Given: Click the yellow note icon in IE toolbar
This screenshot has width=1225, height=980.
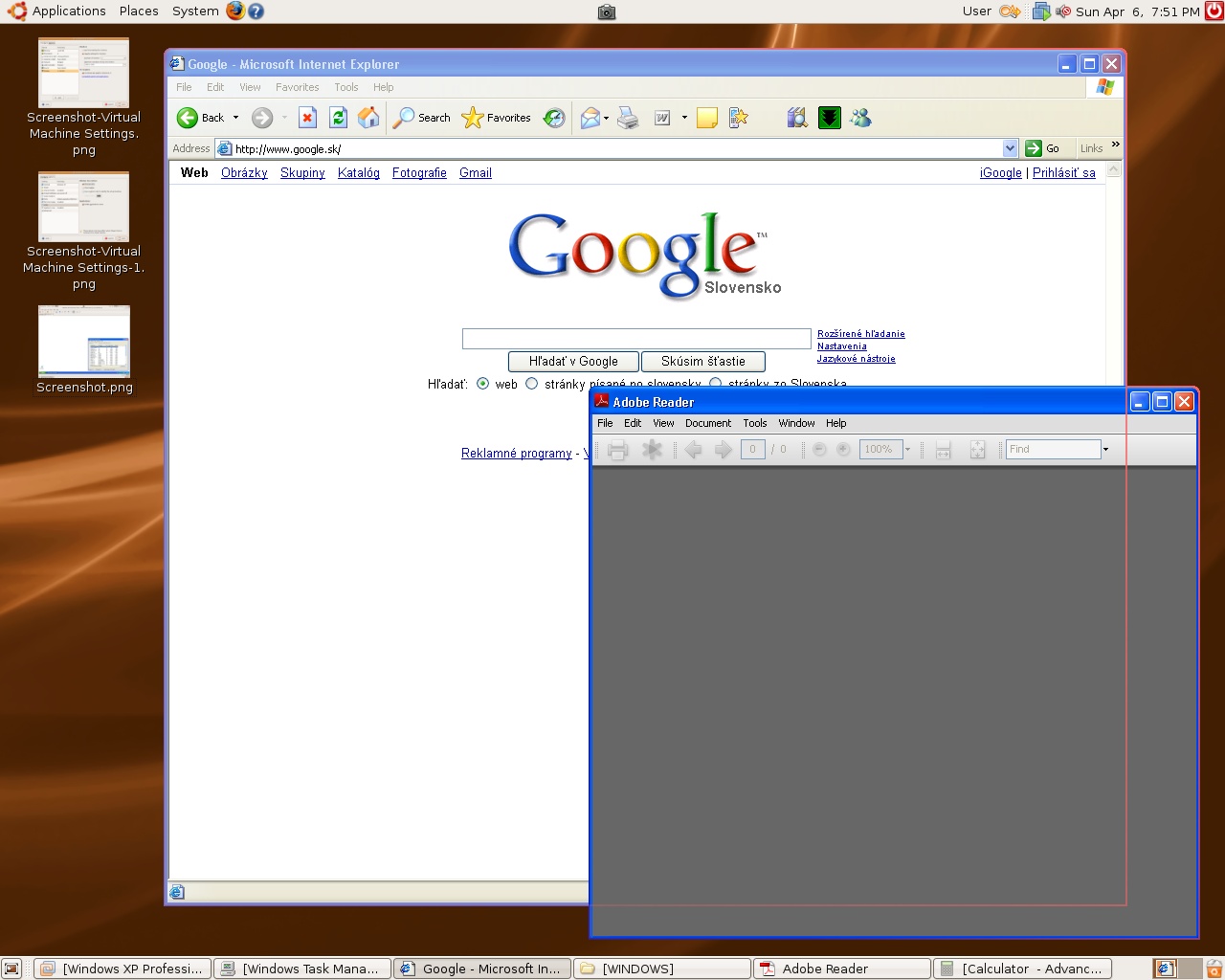Looking at the screenshot, I should (x=707, y=118).
